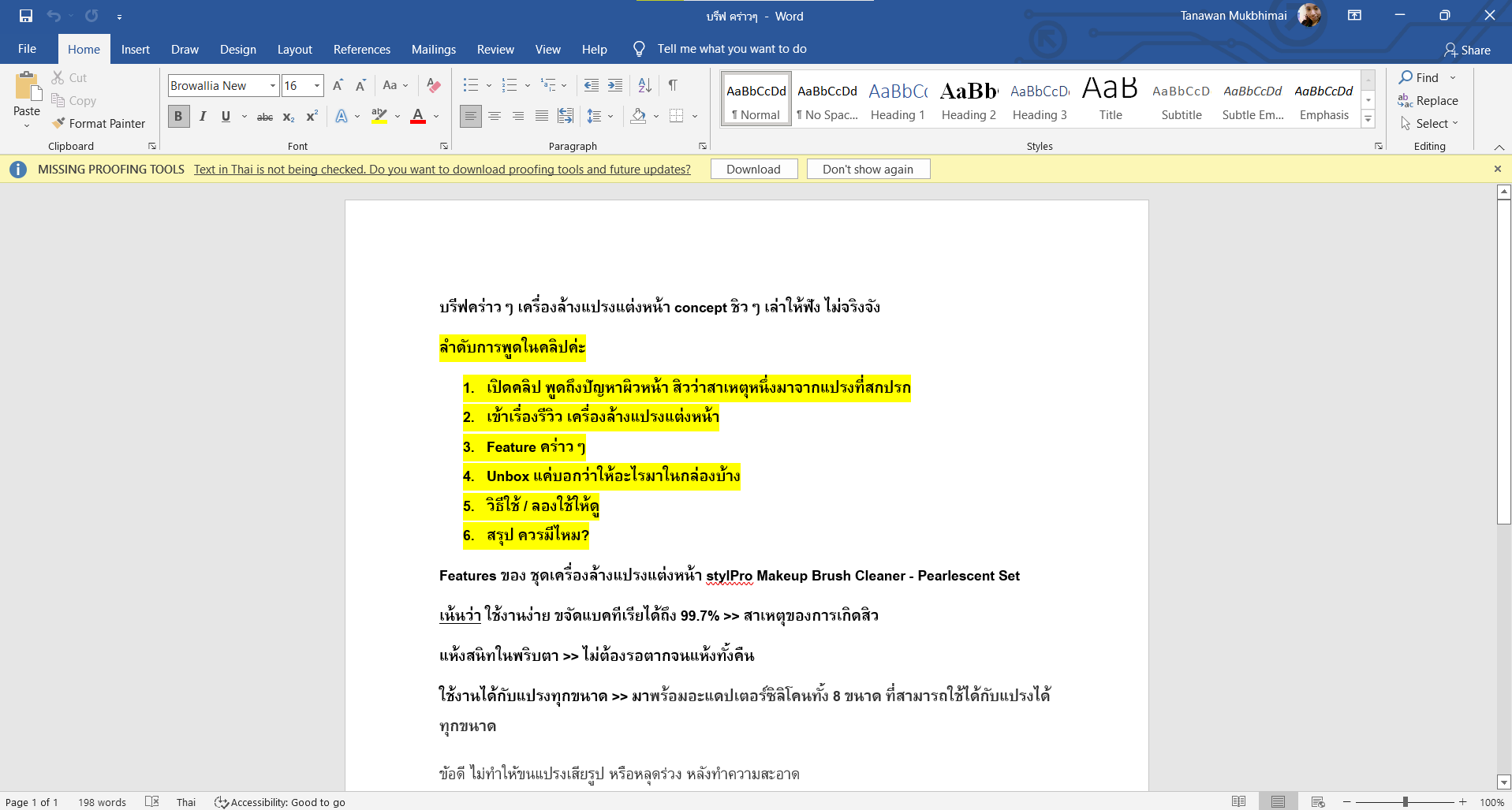The image size is (1512, 810).
Task: Click Replace in Editing group
Action: pos(1428,101)
